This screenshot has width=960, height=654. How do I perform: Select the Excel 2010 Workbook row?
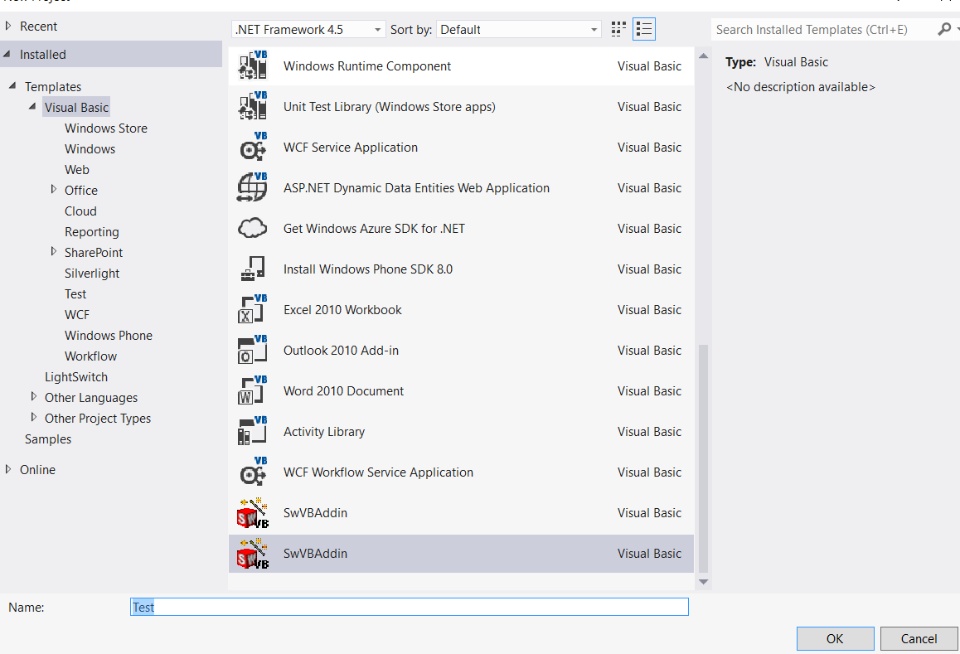click(462, 310)
